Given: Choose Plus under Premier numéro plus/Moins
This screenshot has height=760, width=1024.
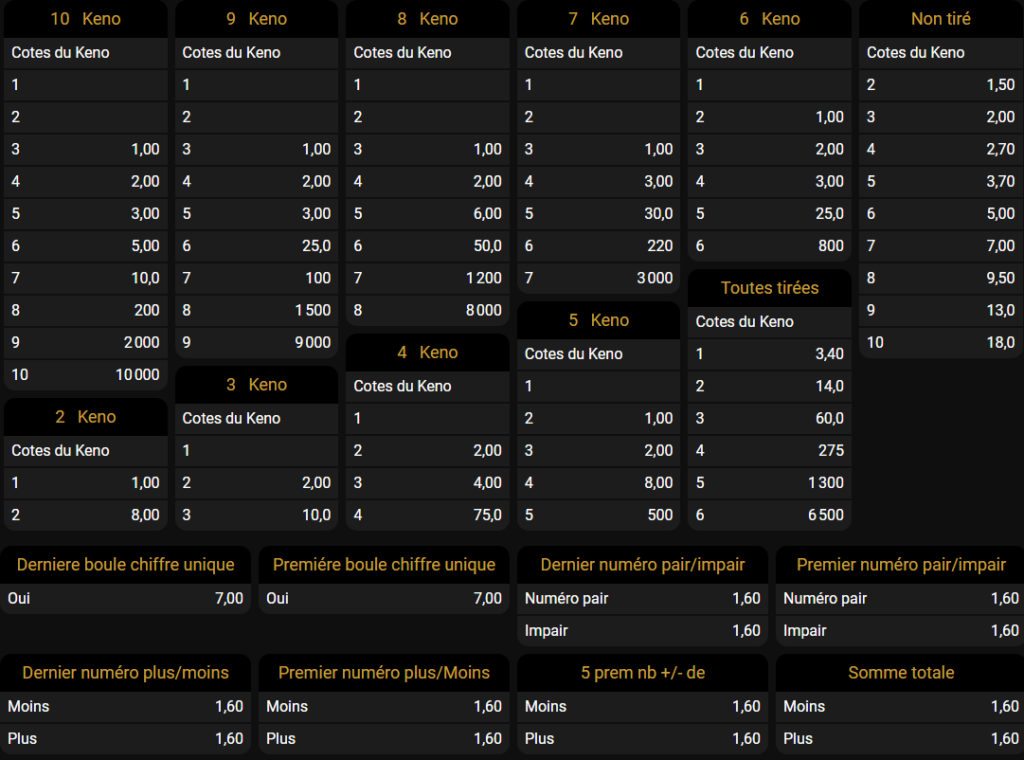Looking at the screenshot, I should point(384,739).
